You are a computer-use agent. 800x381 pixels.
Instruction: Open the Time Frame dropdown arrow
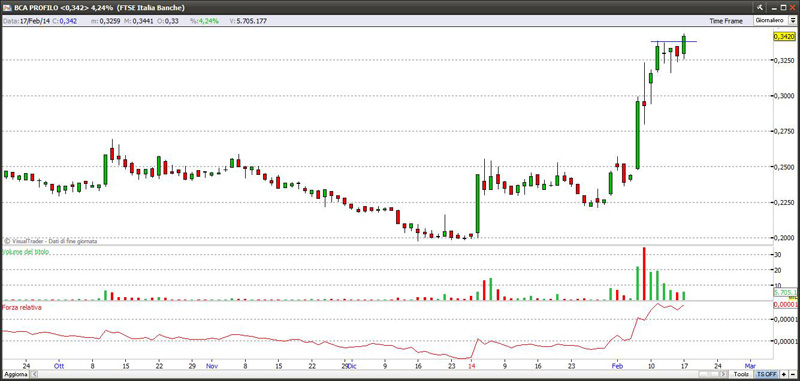(793, 20)
